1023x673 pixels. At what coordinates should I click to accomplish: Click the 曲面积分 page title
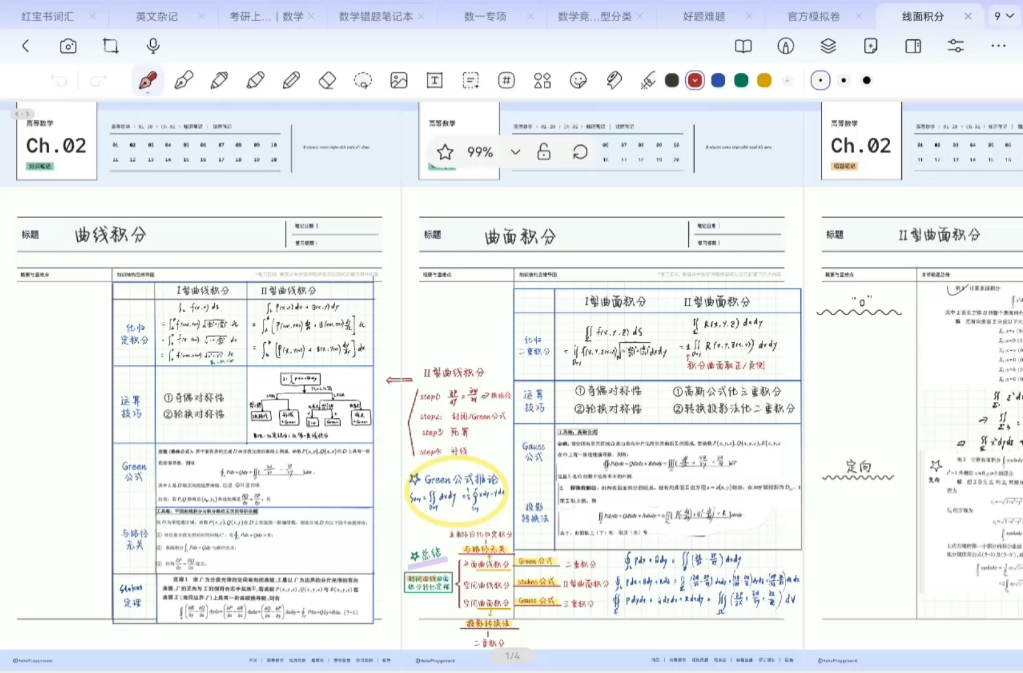(x=520, y=236)
